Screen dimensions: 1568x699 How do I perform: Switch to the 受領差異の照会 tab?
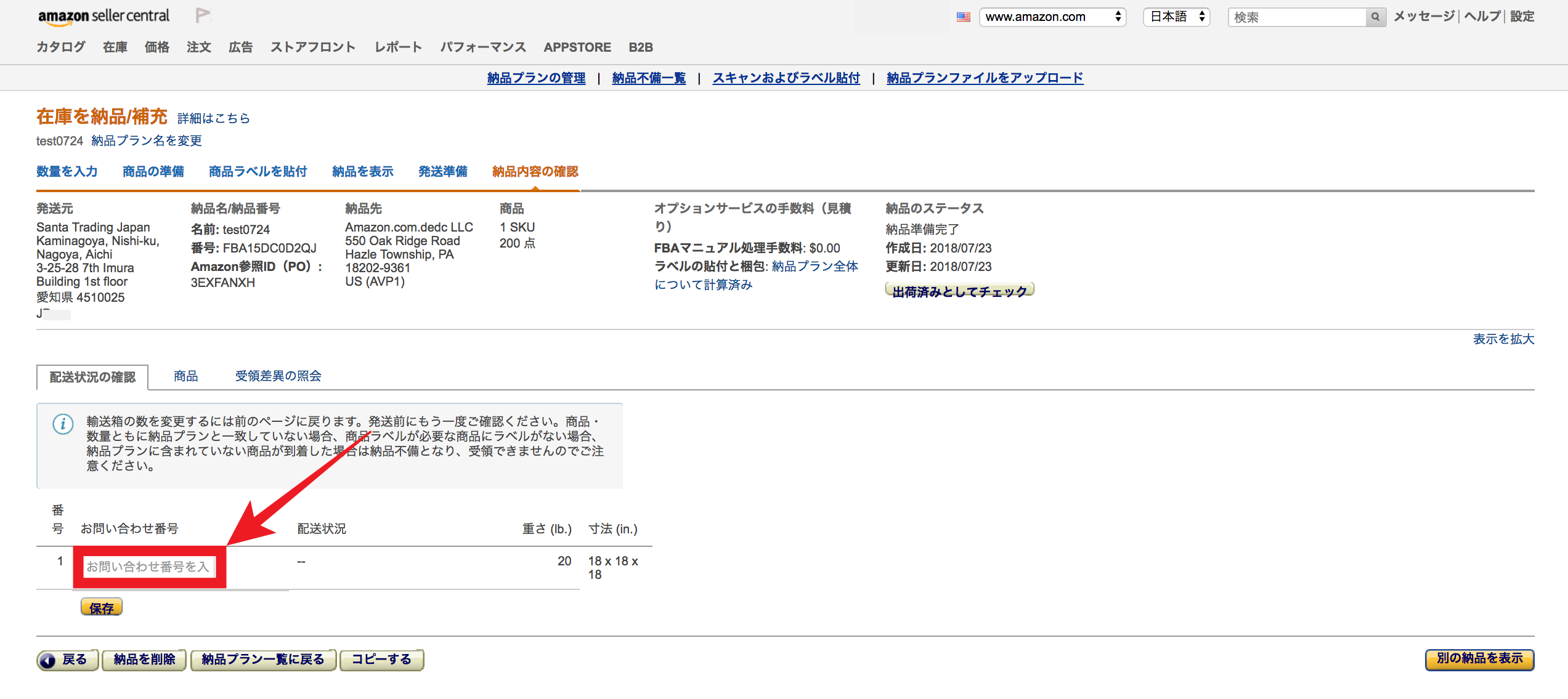(278, 376)
